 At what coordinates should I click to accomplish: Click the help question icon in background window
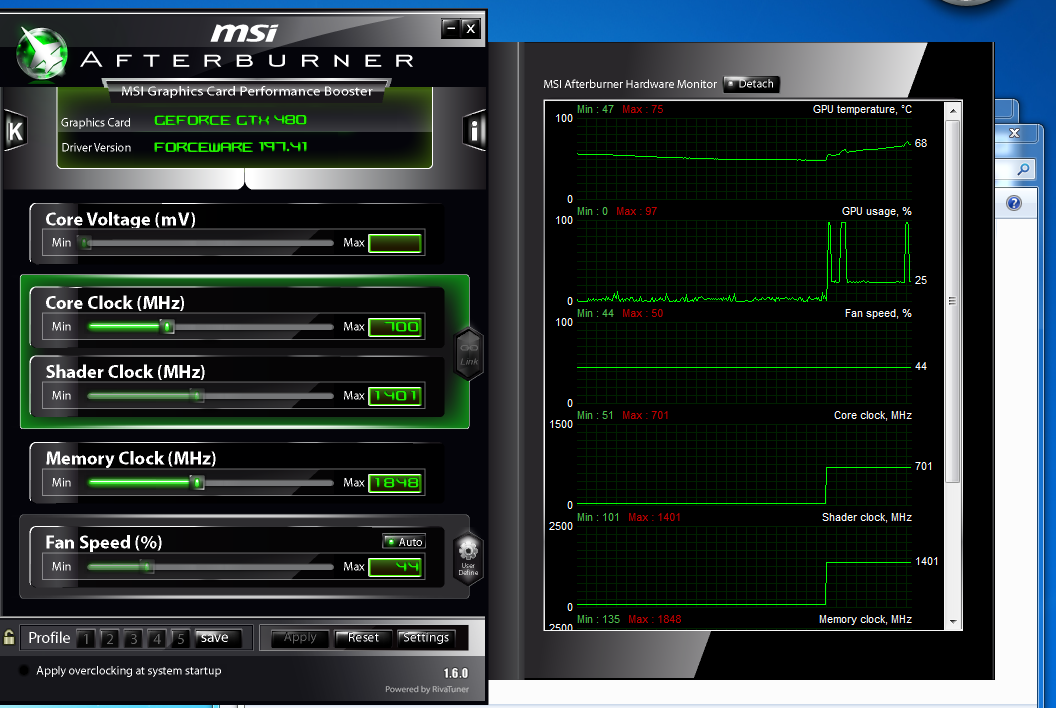click(x=1014, y=203)
